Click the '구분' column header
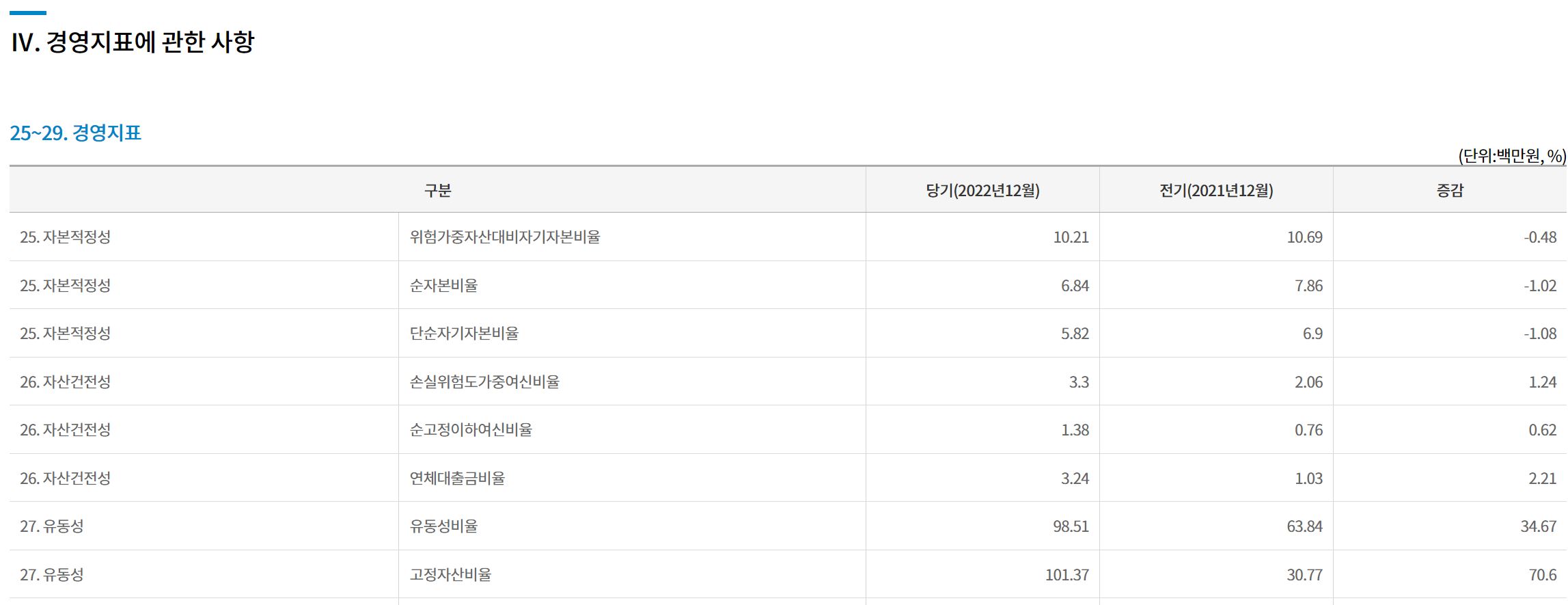 (437, 190)
